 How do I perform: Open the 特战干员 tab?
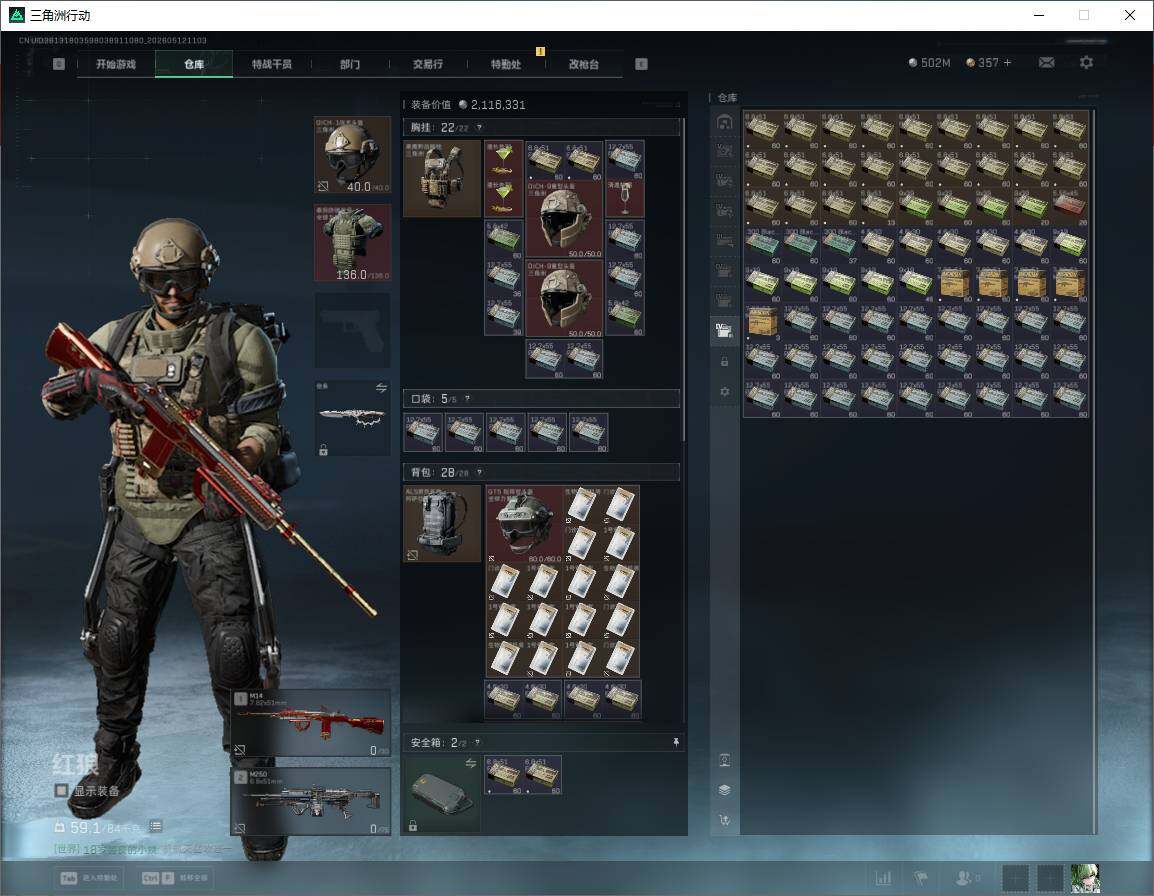click(272, 64)
